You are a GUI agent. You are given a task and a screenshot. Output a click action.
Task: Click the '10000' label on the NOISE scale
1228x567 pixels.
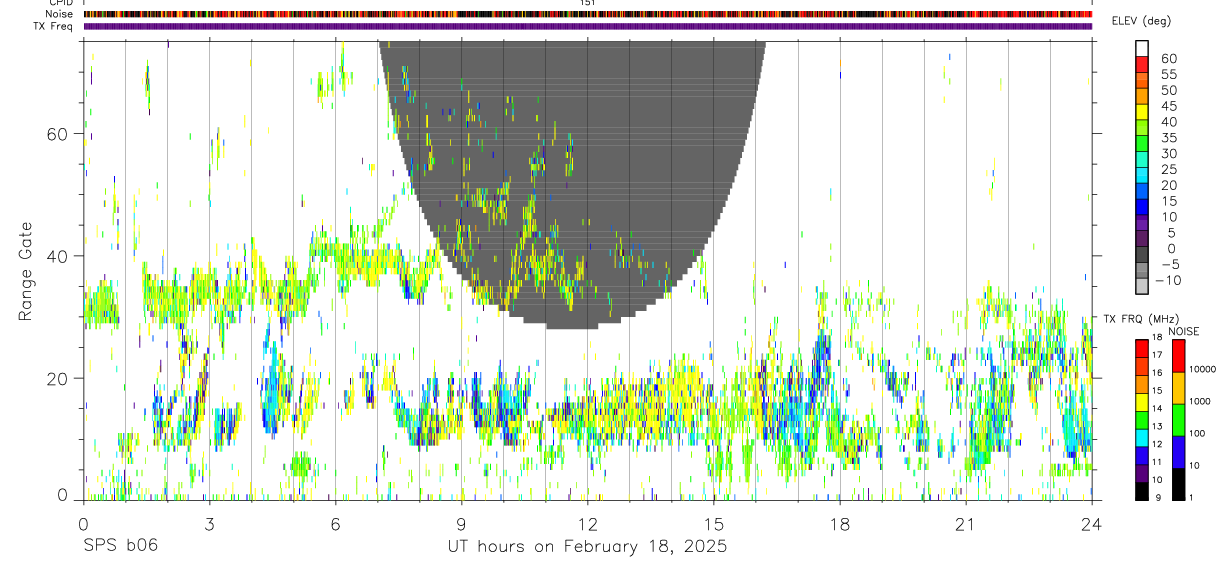(1202, 370)
